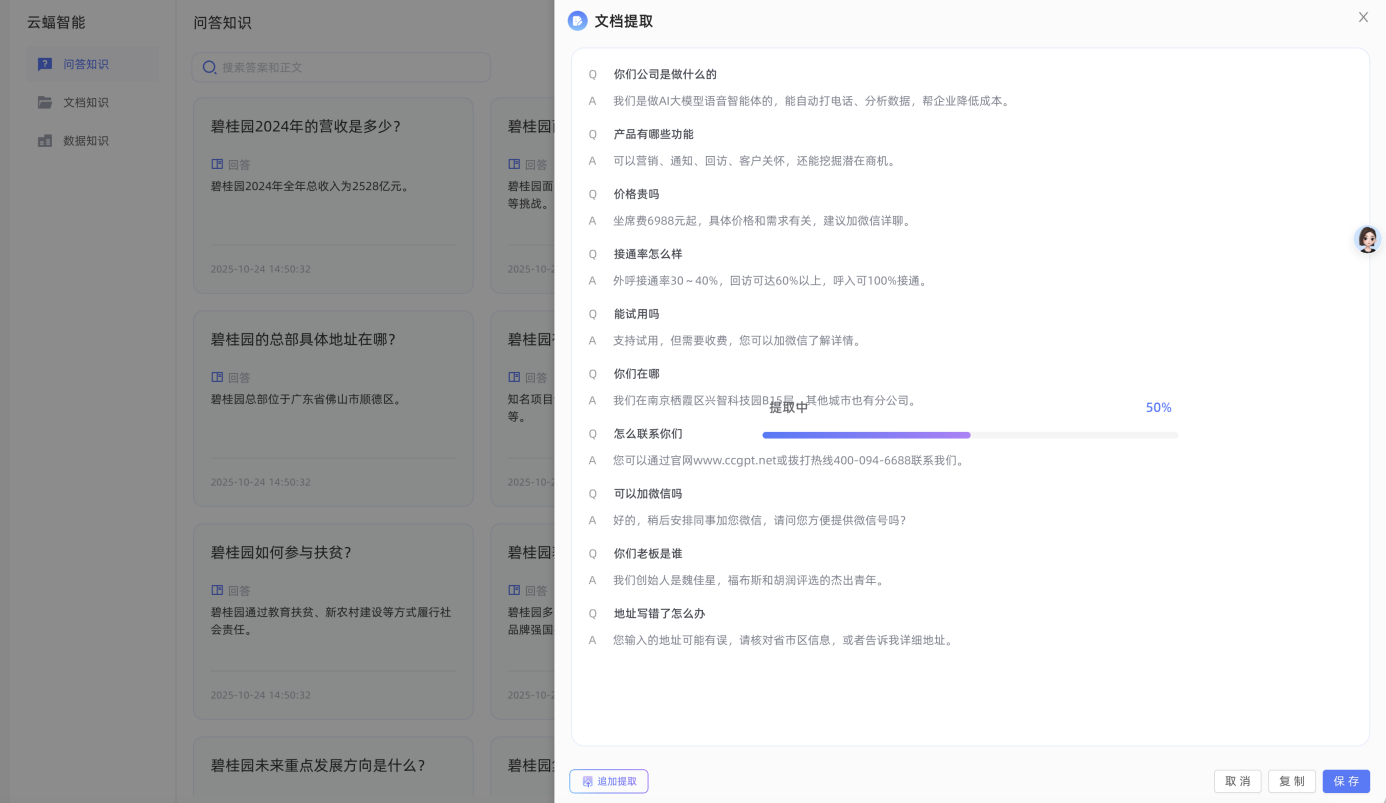The image size is (1386, 803).
Task: Click the answer 您输入的地址可能有误
Action: click(784, 641)
